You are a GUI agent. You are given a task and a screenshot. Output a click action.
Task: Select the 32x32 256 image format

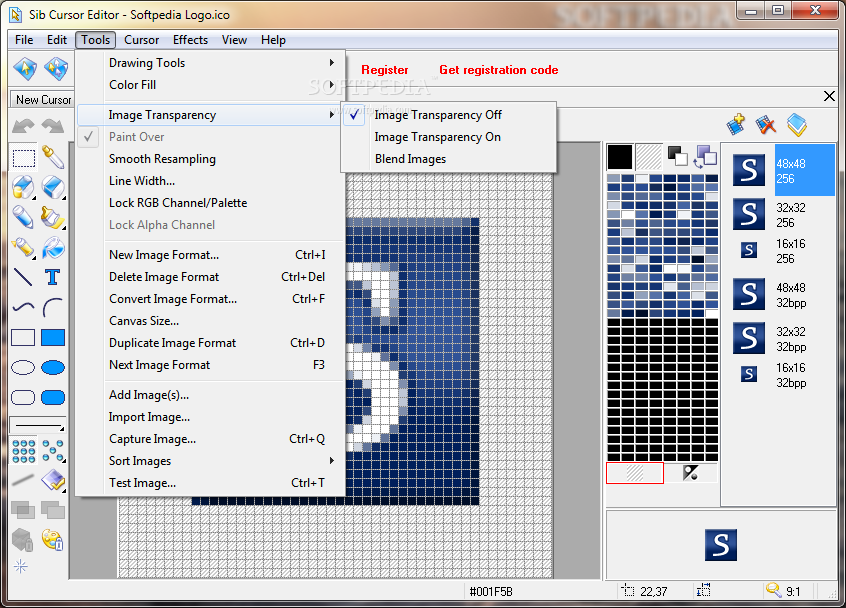pos(779,215)
